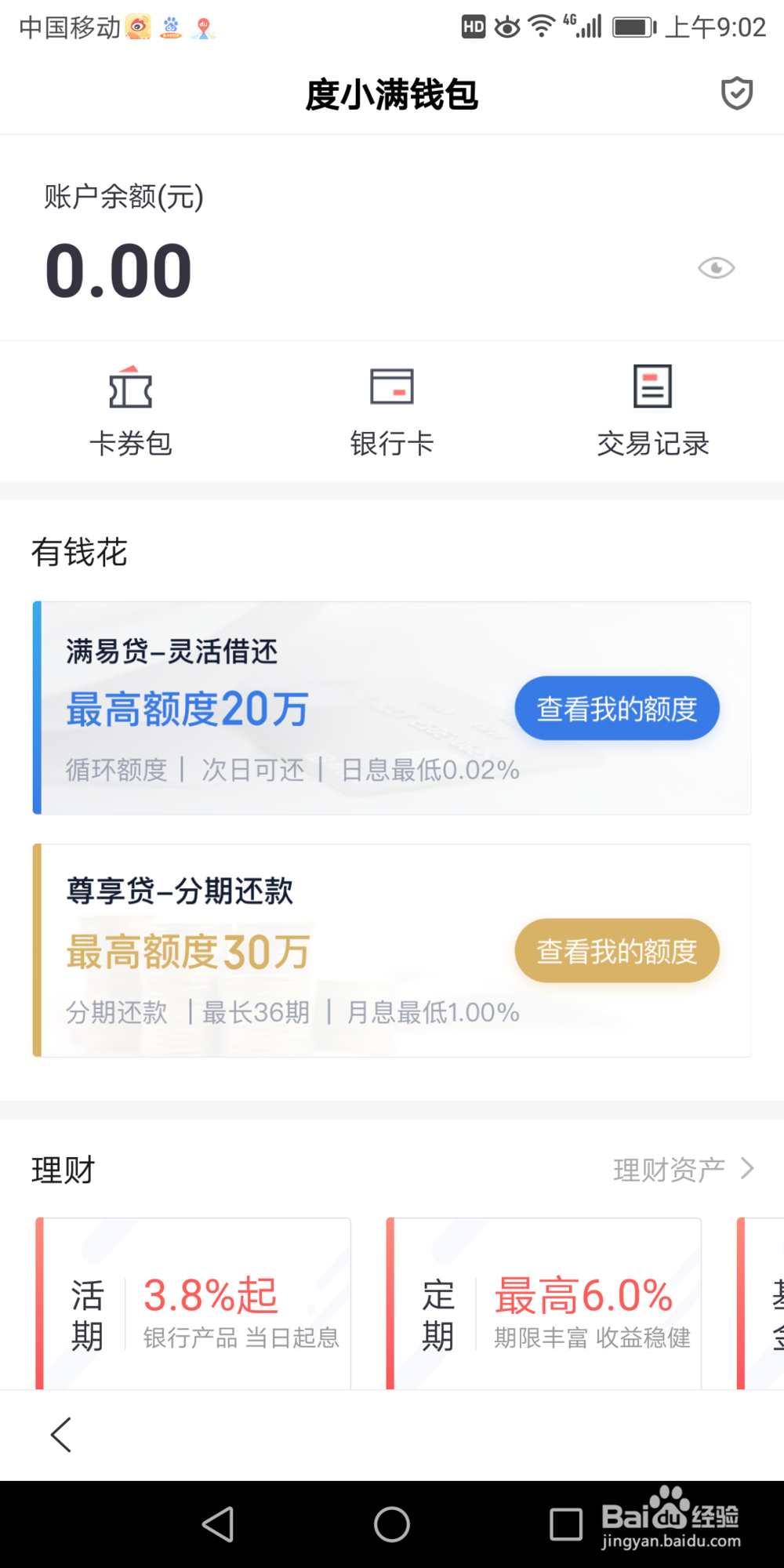Tap Android recent apps square

566,1524
